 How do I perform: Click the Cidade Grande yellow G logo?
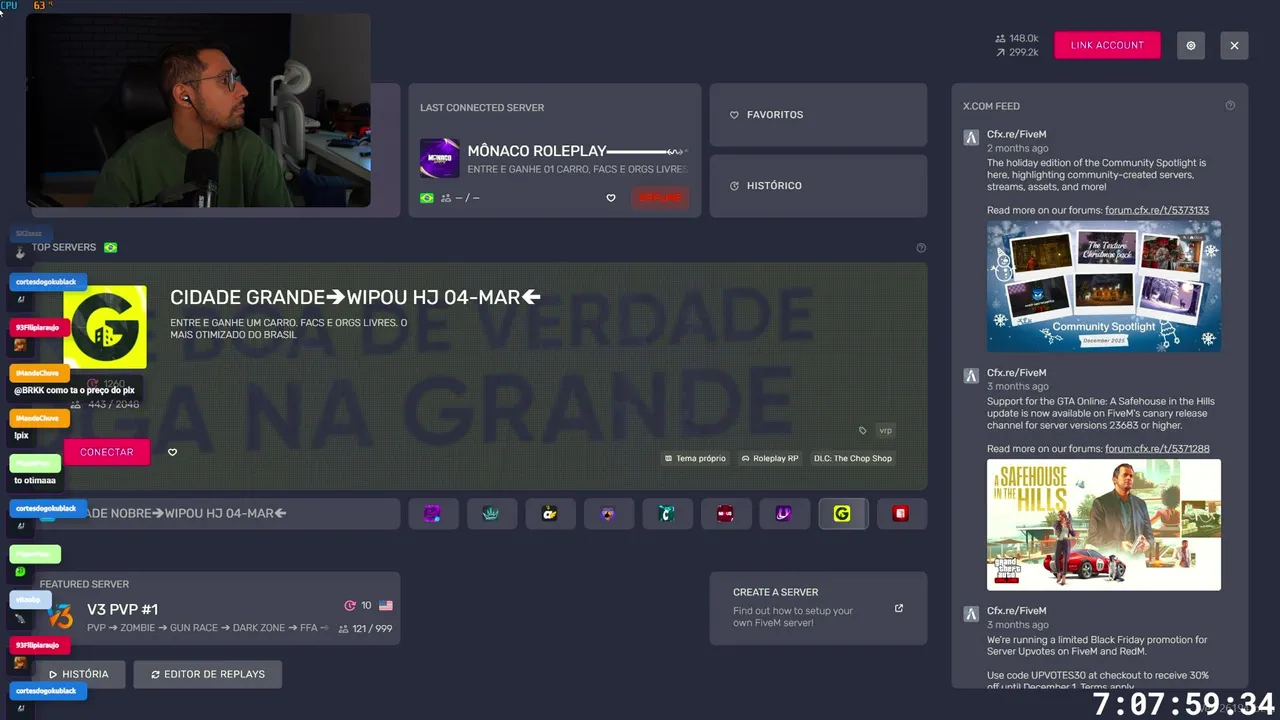[105, 327]
